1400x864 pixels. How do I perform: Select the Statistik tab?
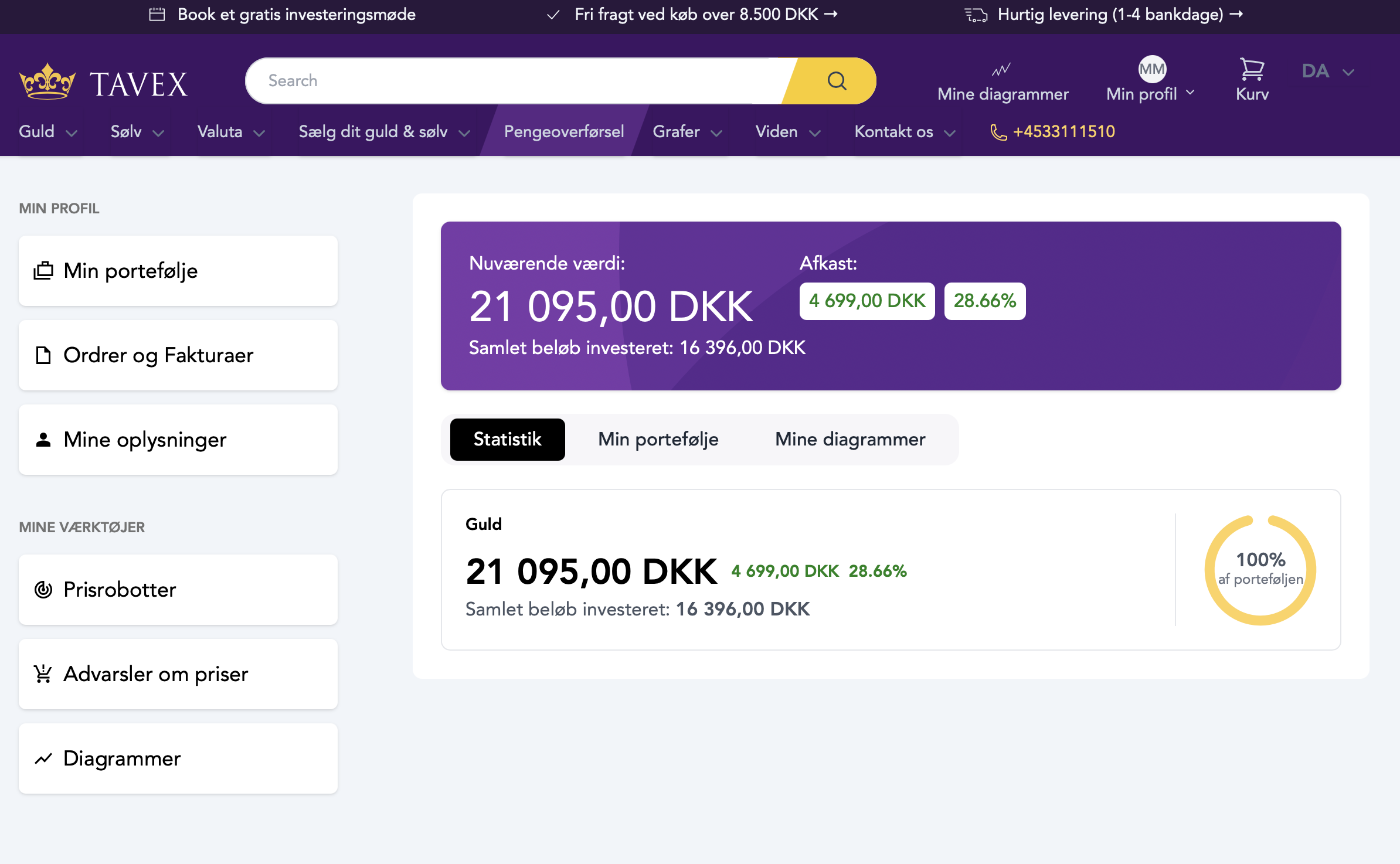[x=507, y=439]
